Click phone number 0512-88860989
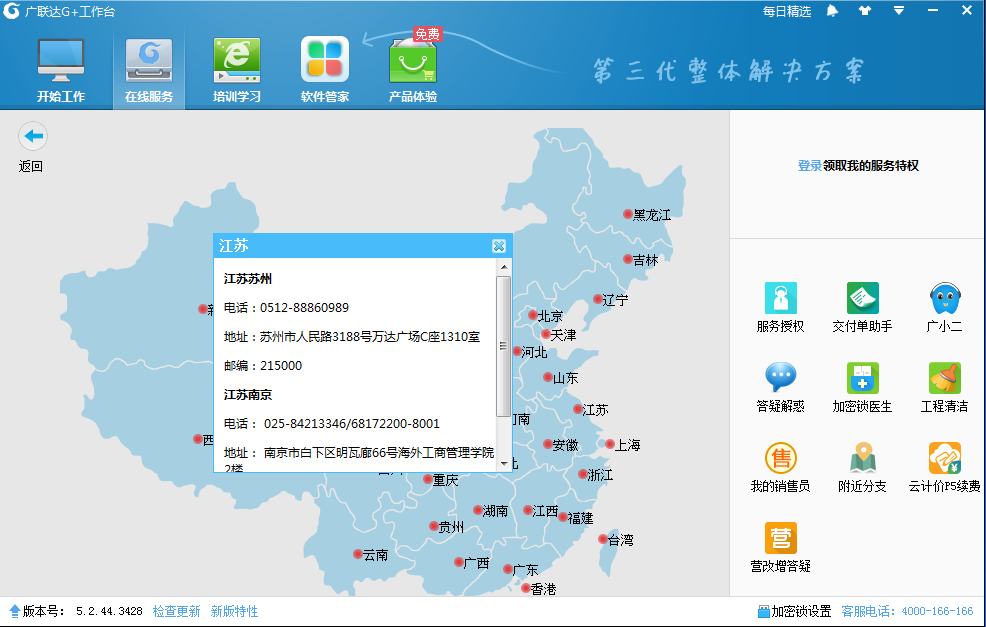986x627 pixels. (304, 308)
